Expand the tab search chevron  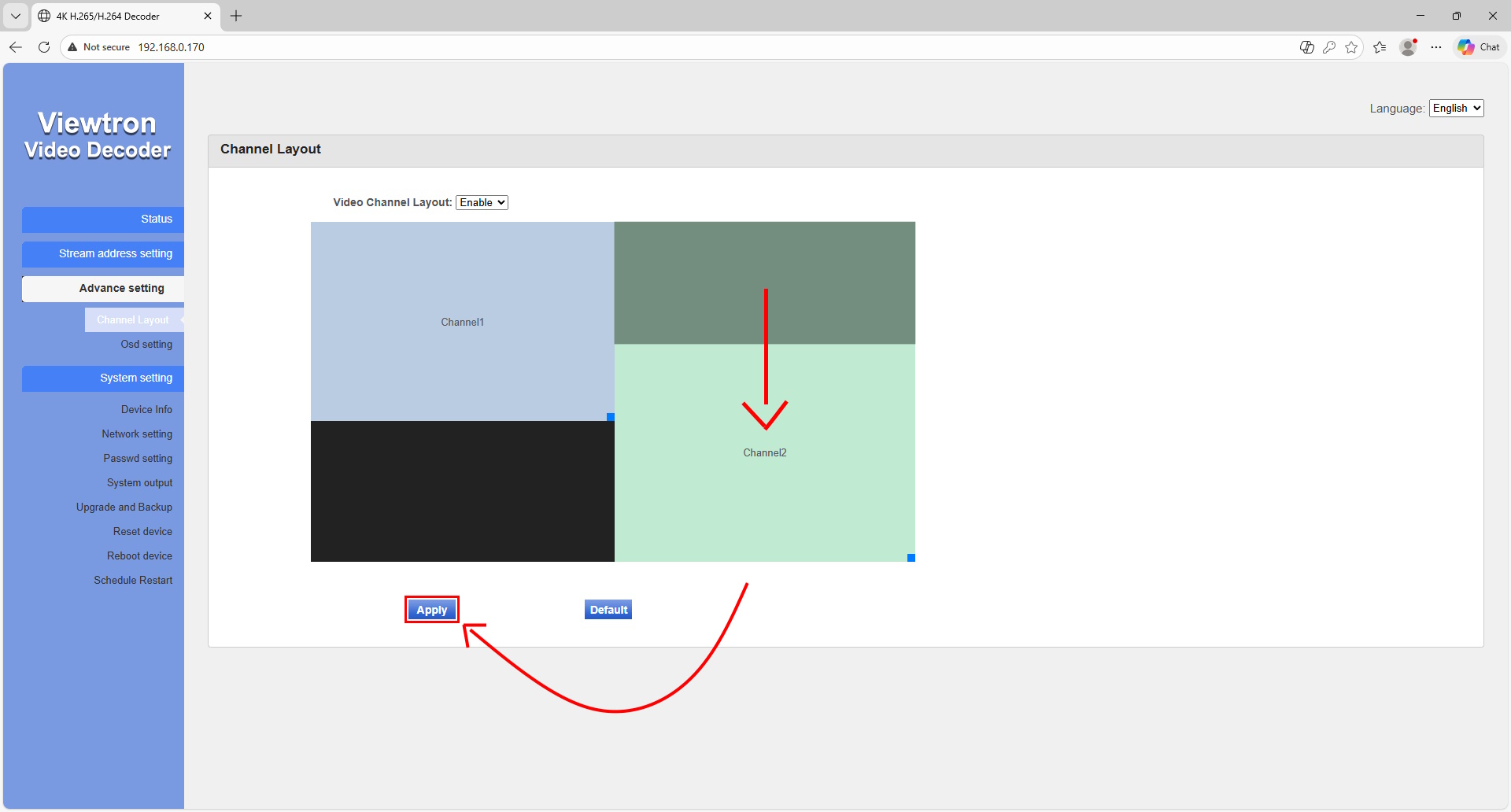point(16,16)
